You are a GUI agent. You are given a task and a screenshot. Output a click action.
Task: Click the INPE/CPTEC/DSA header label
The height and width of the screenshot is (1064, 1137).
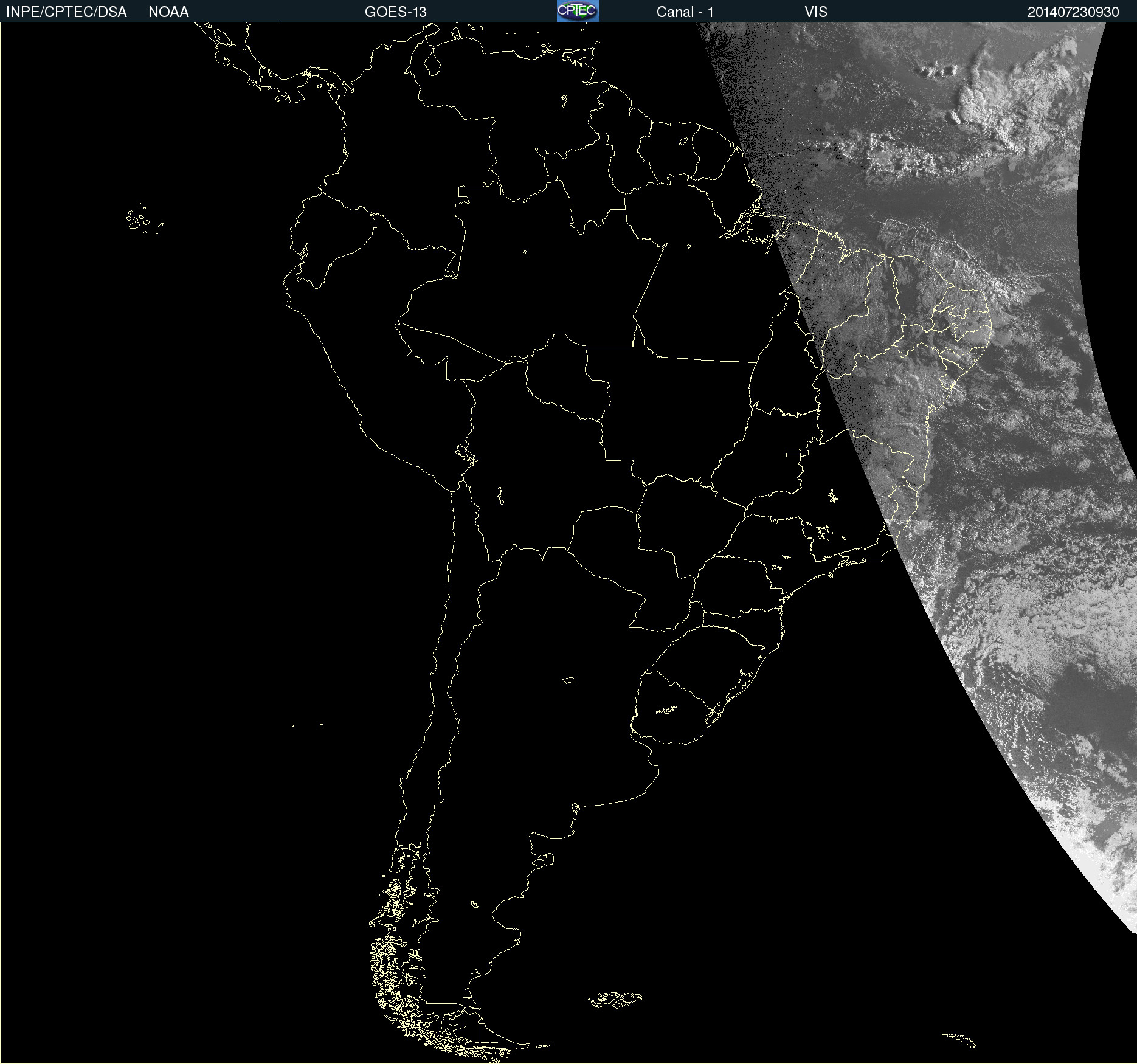coord(66,12)
